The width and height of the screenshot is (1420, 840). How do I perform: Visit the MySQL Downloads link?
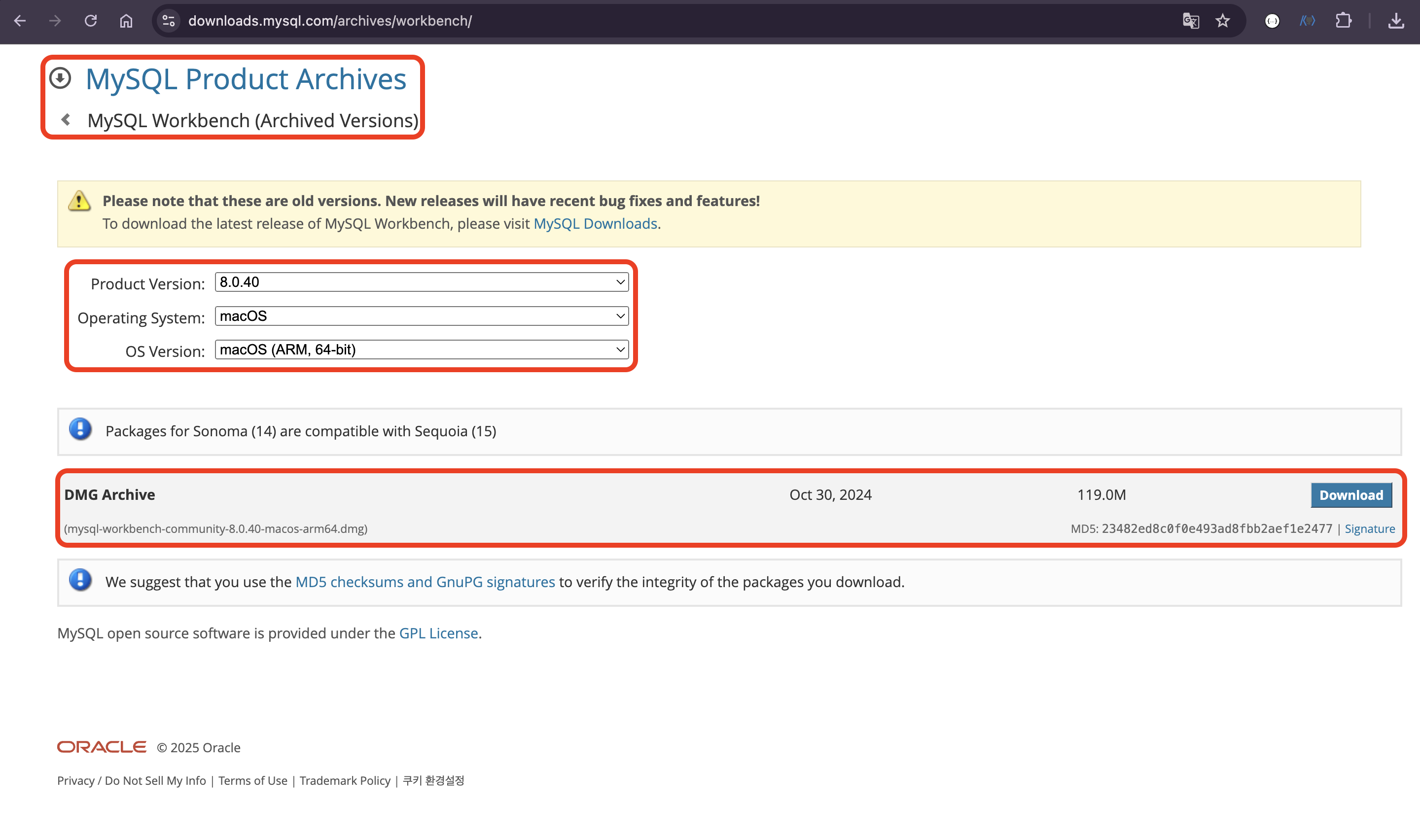pyautogui.click(x=595, y=224)
